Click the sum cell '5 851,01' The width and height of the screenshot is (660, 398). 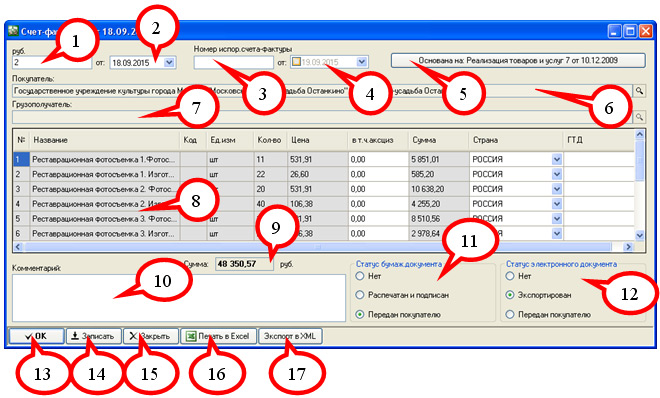tap(439, 159)
